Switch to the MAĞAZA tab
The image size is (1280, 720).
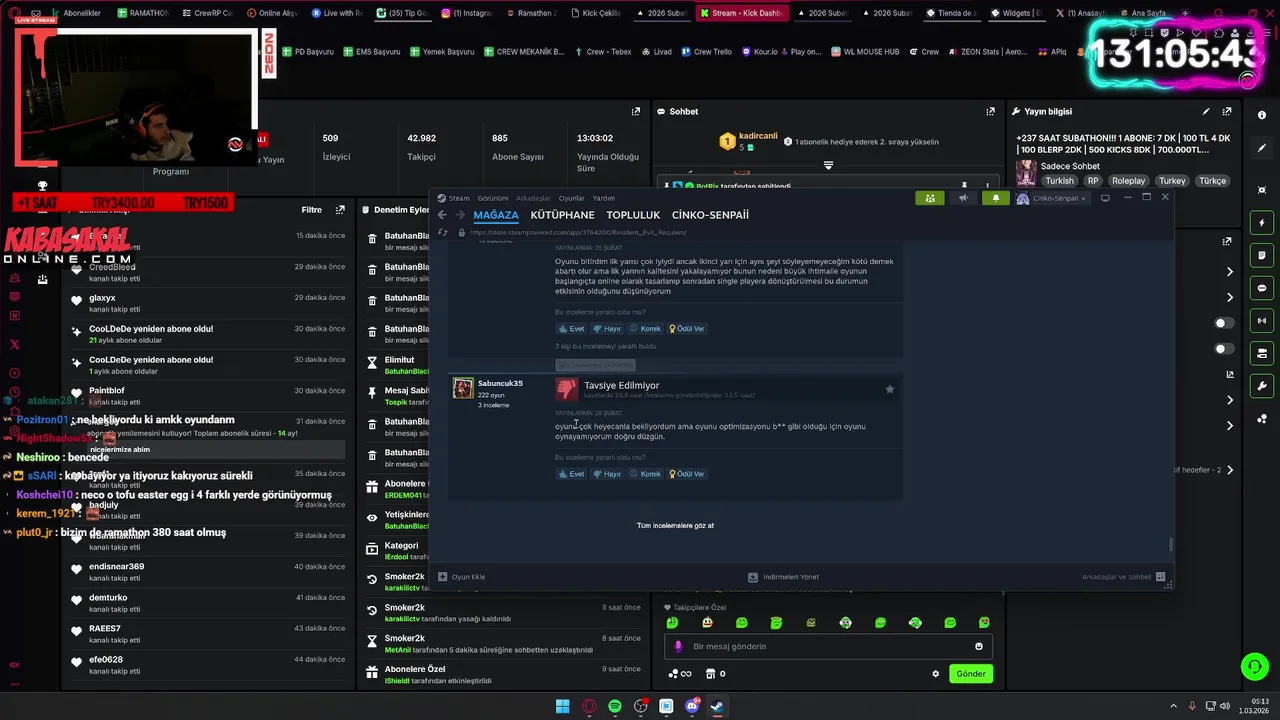point(496,215)
